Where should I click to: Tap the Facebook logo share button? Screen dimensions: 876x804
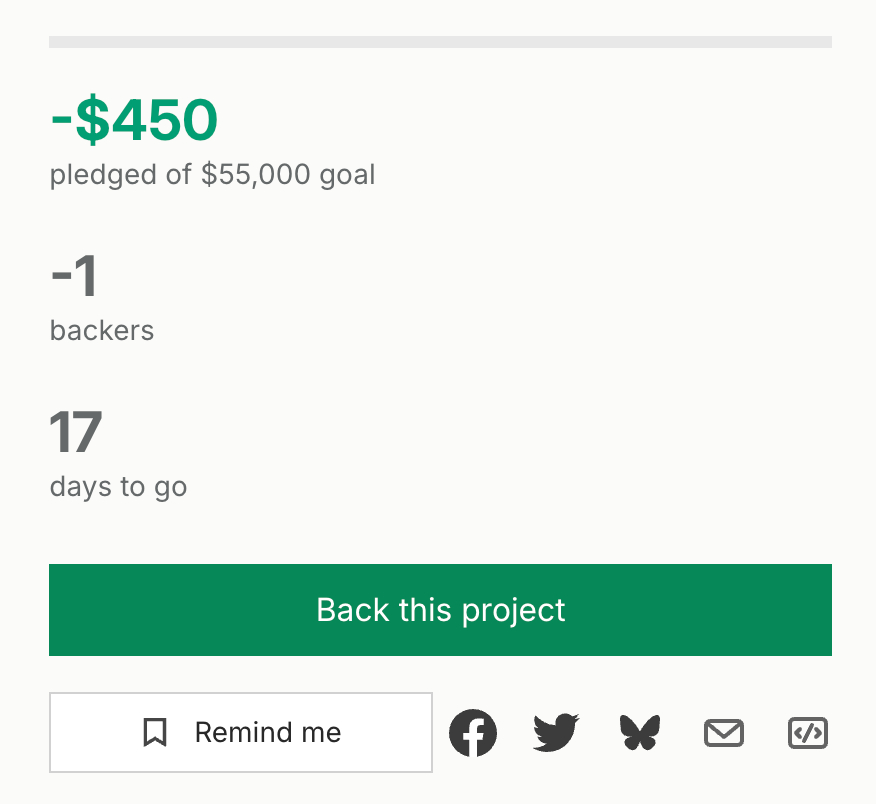click(473, 733)
